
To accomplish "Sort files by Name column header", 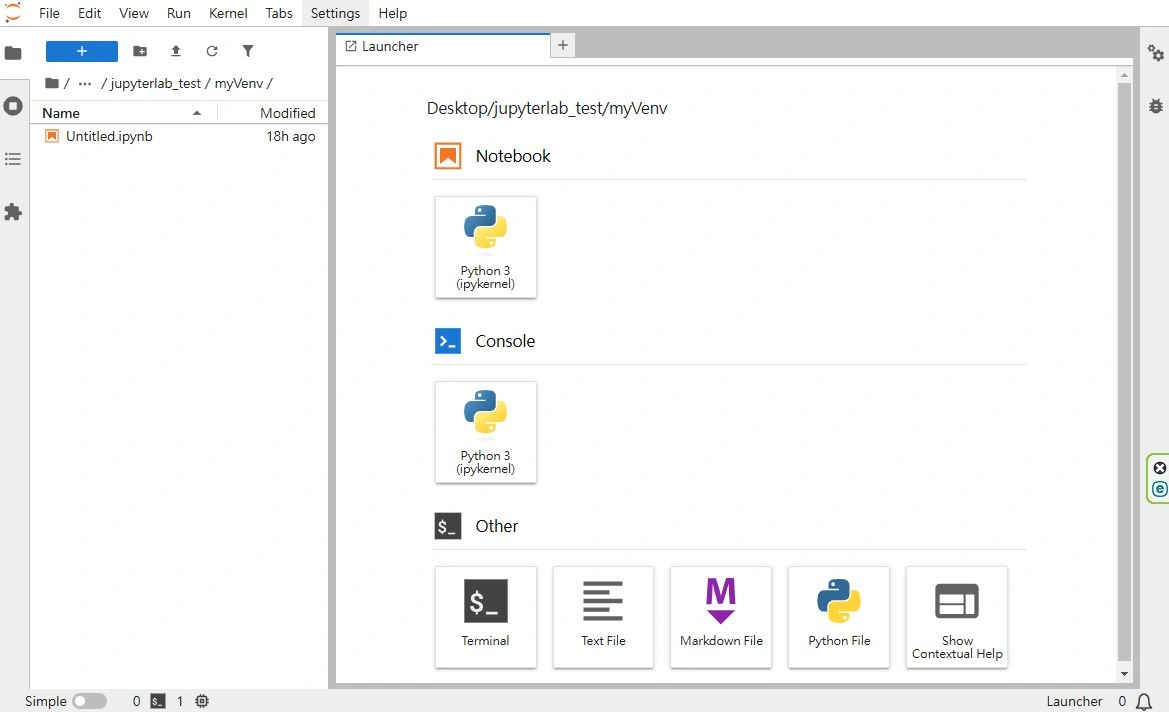I will tap(61, 113).
